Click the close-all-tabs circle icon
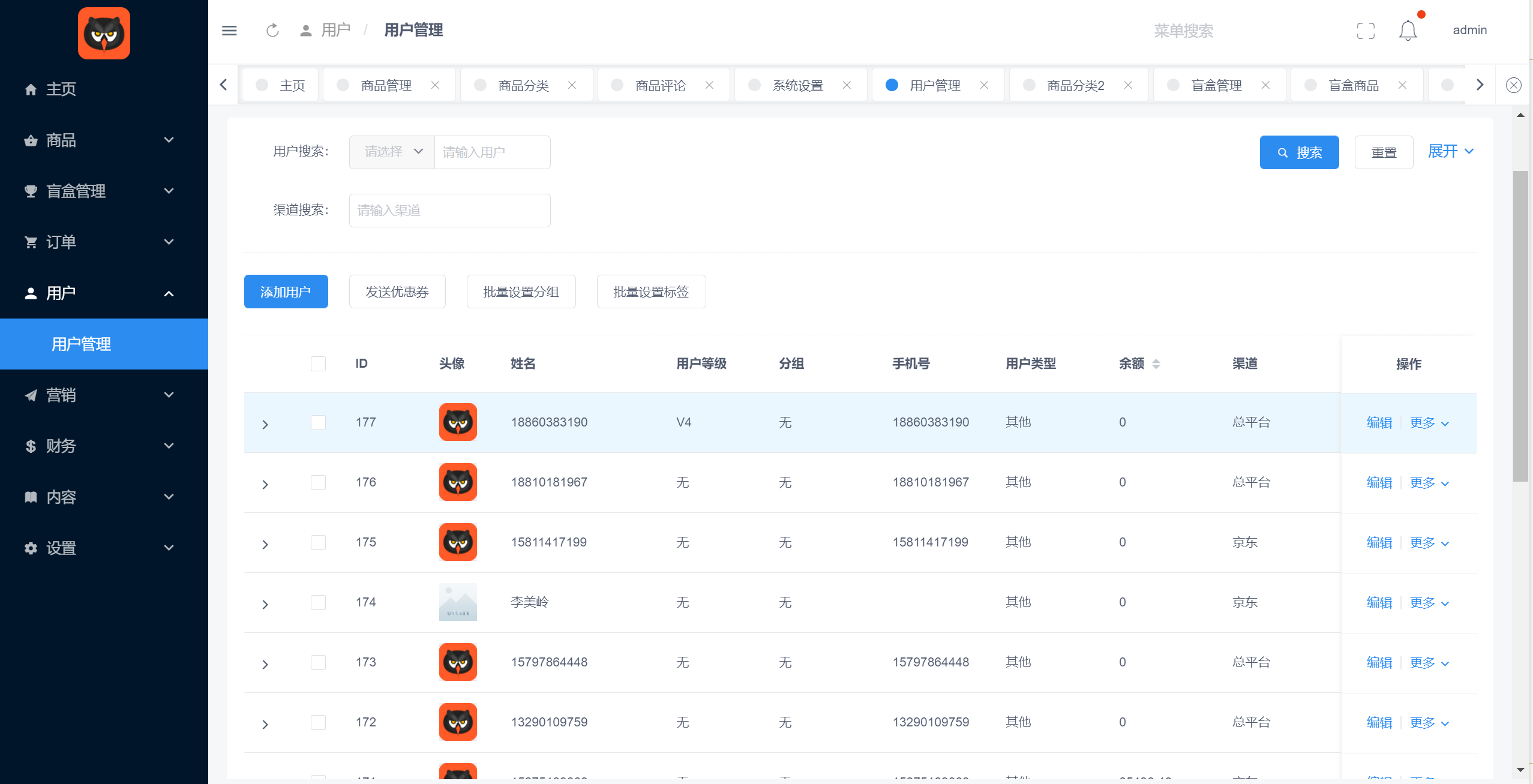Screen dimensions: 1533x784 [x=1513, y=85]
